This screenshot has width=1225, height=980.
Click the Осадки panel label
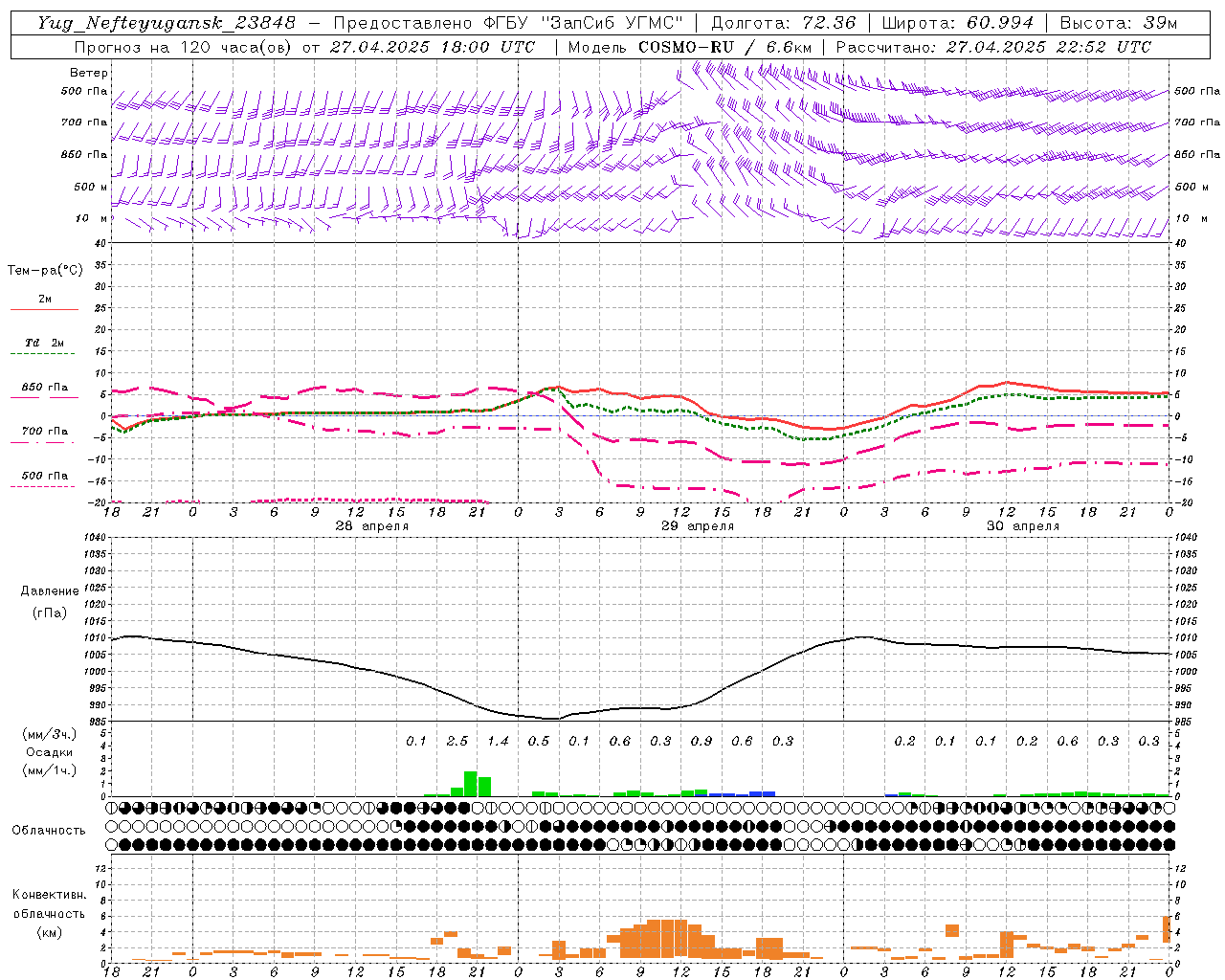click(x=50, y=752)
